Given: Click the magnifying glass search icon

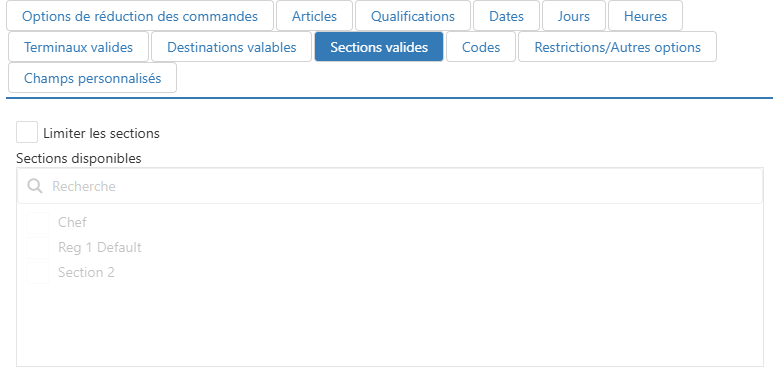Looking at the screenshot, I should pyautogui.click(x=35, y=186).
